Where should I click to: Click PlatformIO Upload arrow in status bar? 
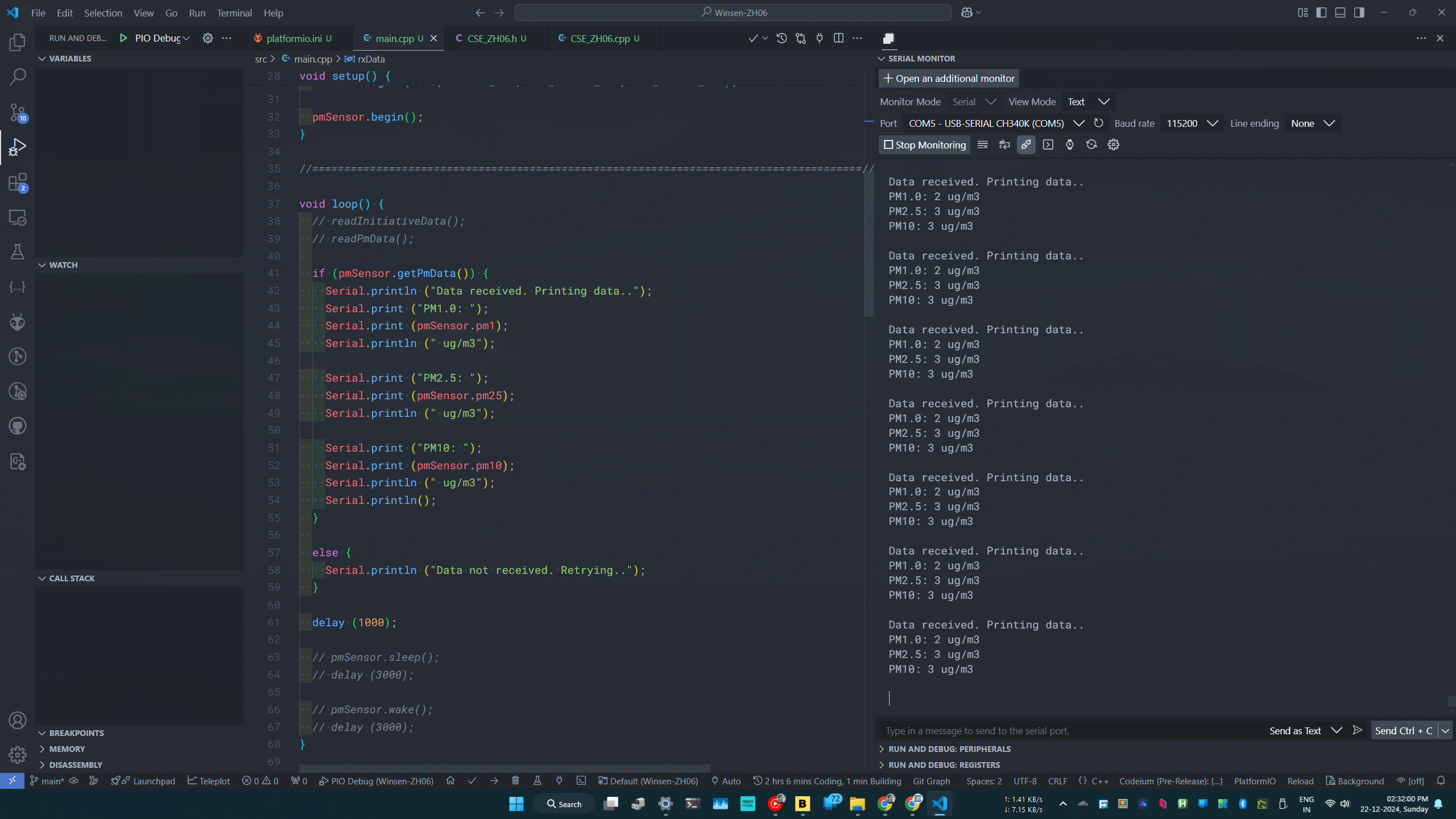tap(494, 781)
